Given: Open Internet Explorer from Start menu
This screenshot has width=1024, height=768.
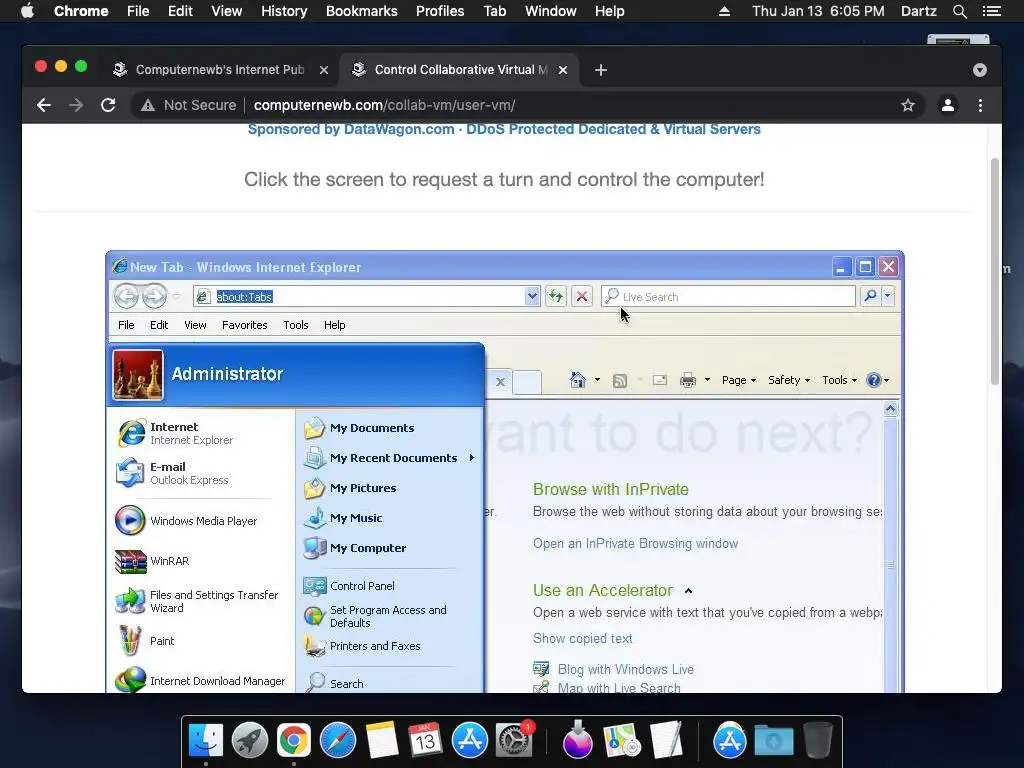Looking at the screenshot, I should pos(176,433).
